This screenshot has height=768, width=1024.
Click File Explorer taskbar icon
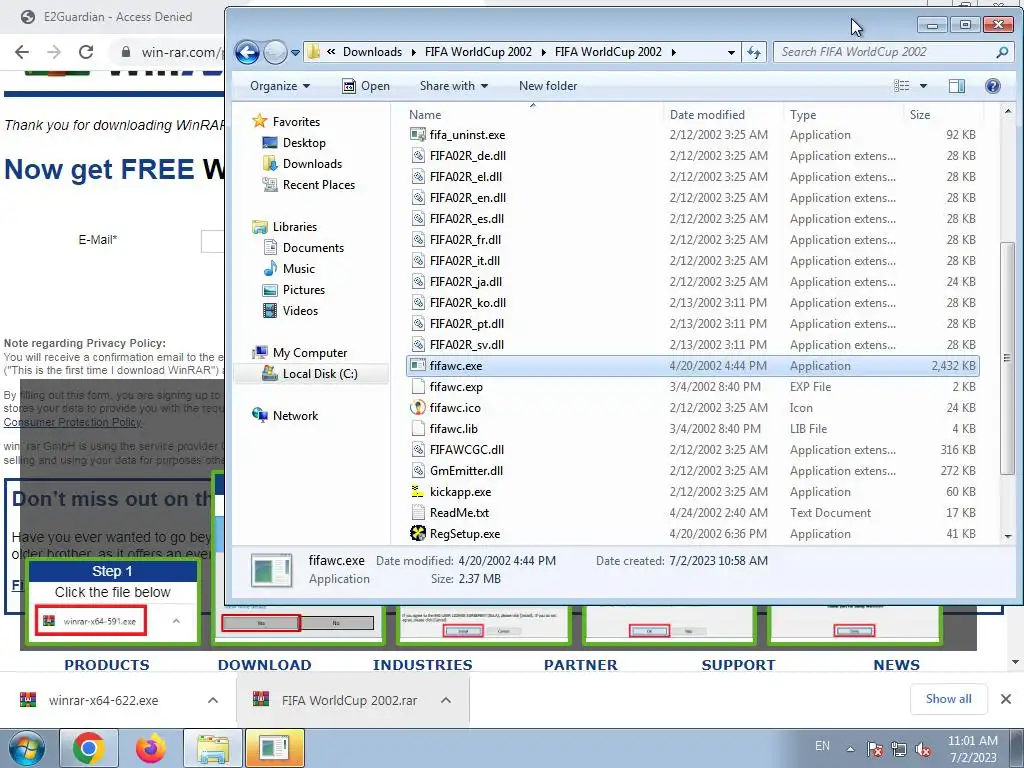coord(213,748)
